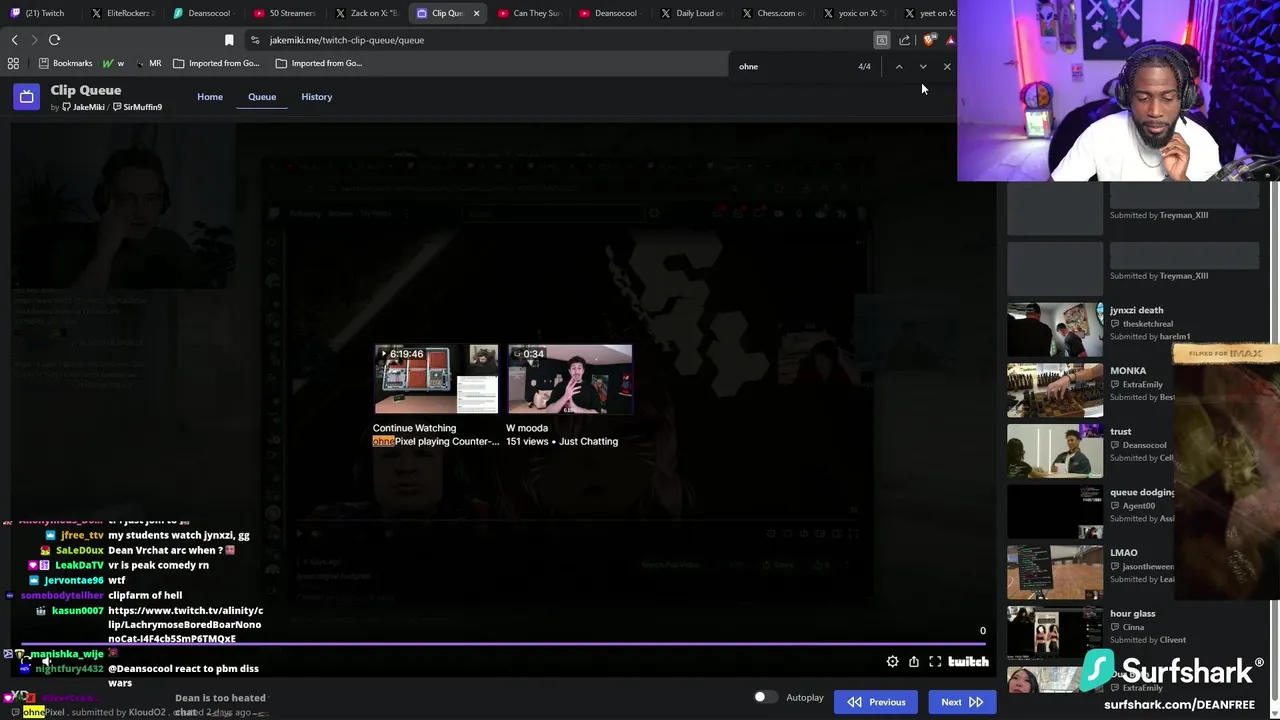The height and width of the screenshot is (720, 1280).
Task: Open the MR bookmark
Action: [x=148, y=63]
